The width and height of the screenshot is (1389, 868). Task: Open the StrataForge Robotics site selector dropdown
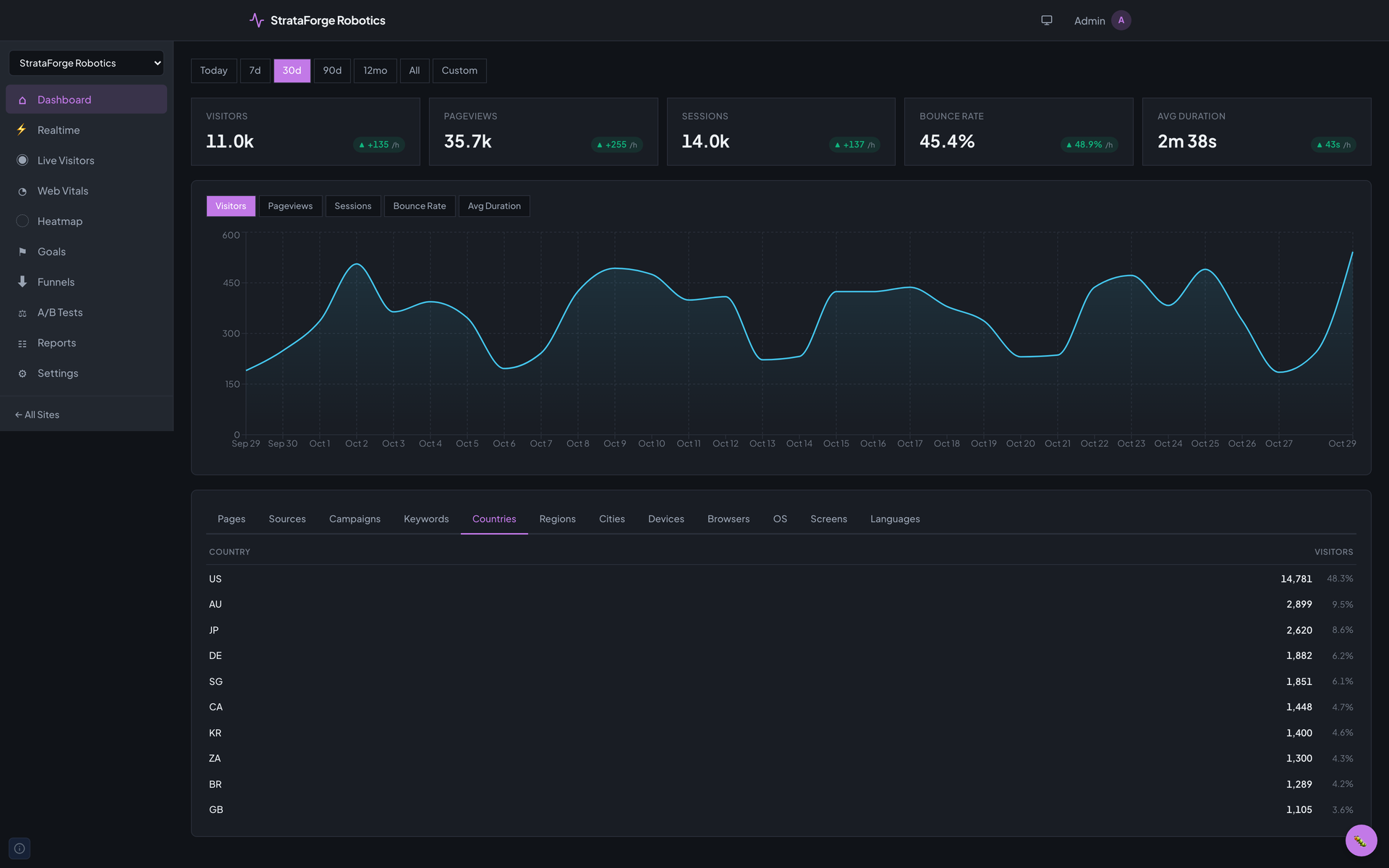coord(86,63)
